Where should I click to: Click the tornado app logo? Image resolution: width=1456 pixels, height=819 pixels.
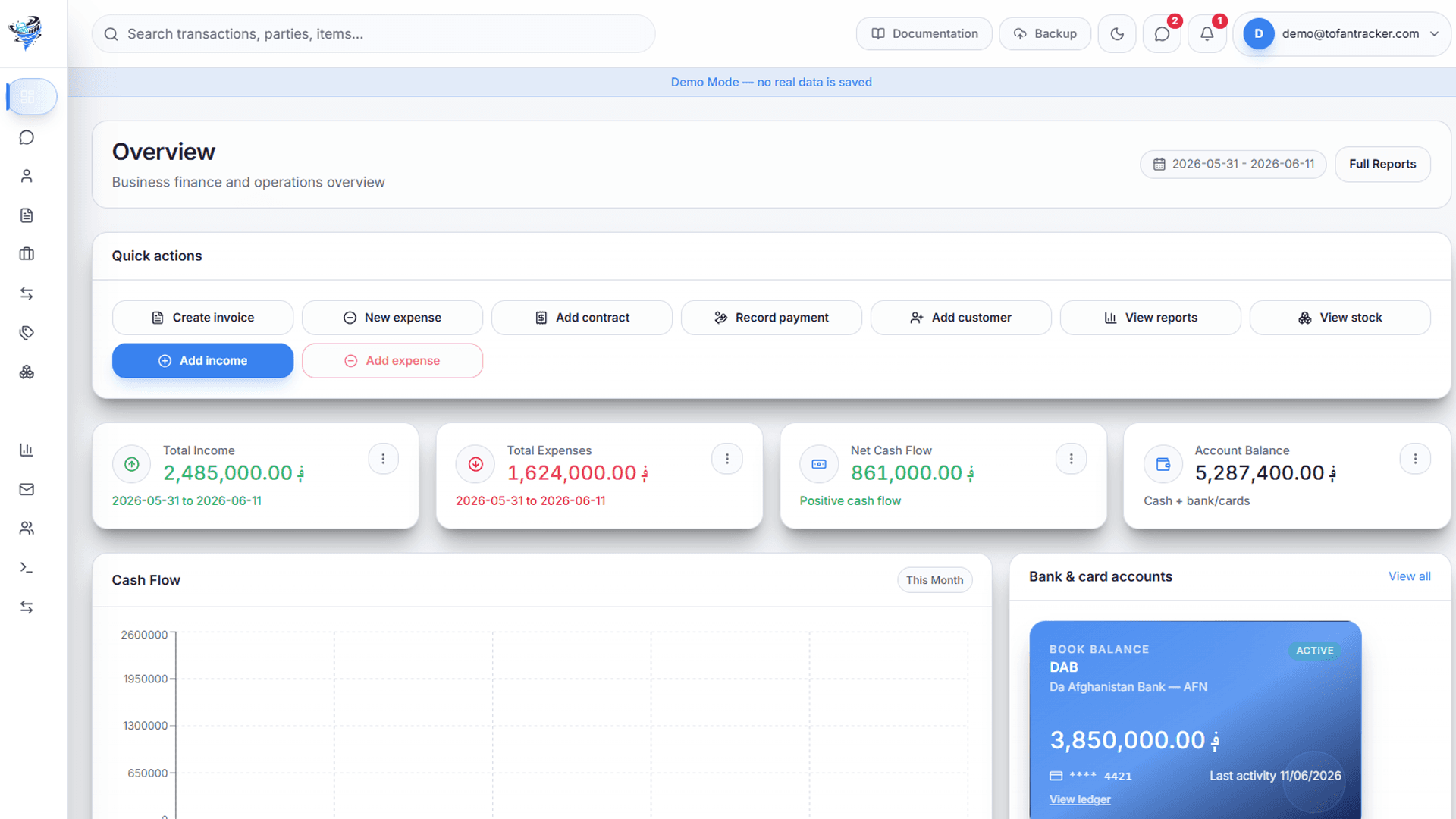(26, 33)
